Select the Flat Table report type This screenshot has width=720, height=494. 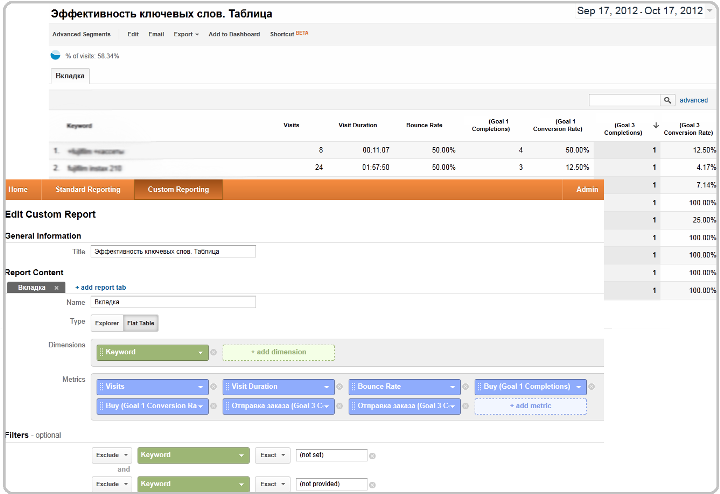pyautogui.click(x=141, y=323)
